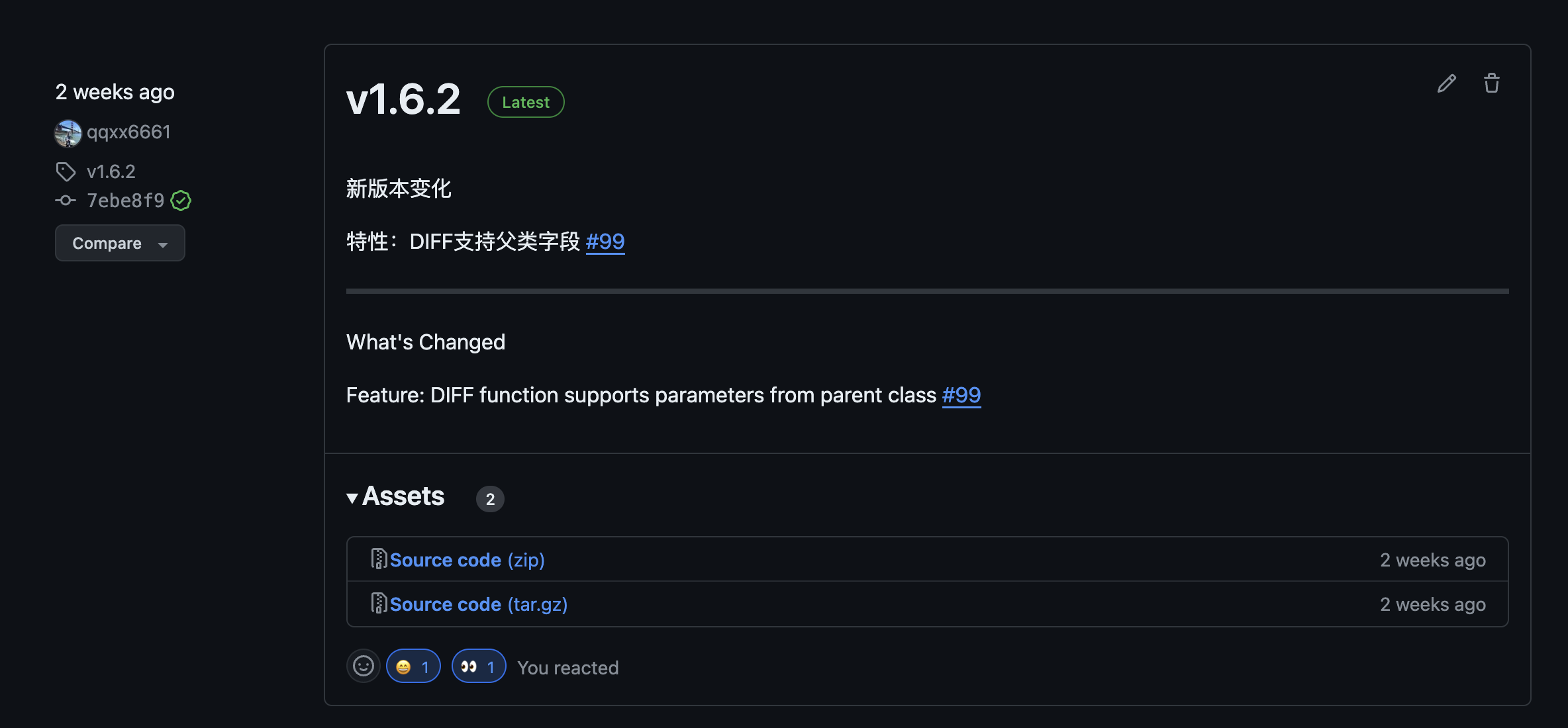Click the tag icon beside v1.6.2
Image resolution: width=1568 pixels, height=728 pixels.
[66, 172]
